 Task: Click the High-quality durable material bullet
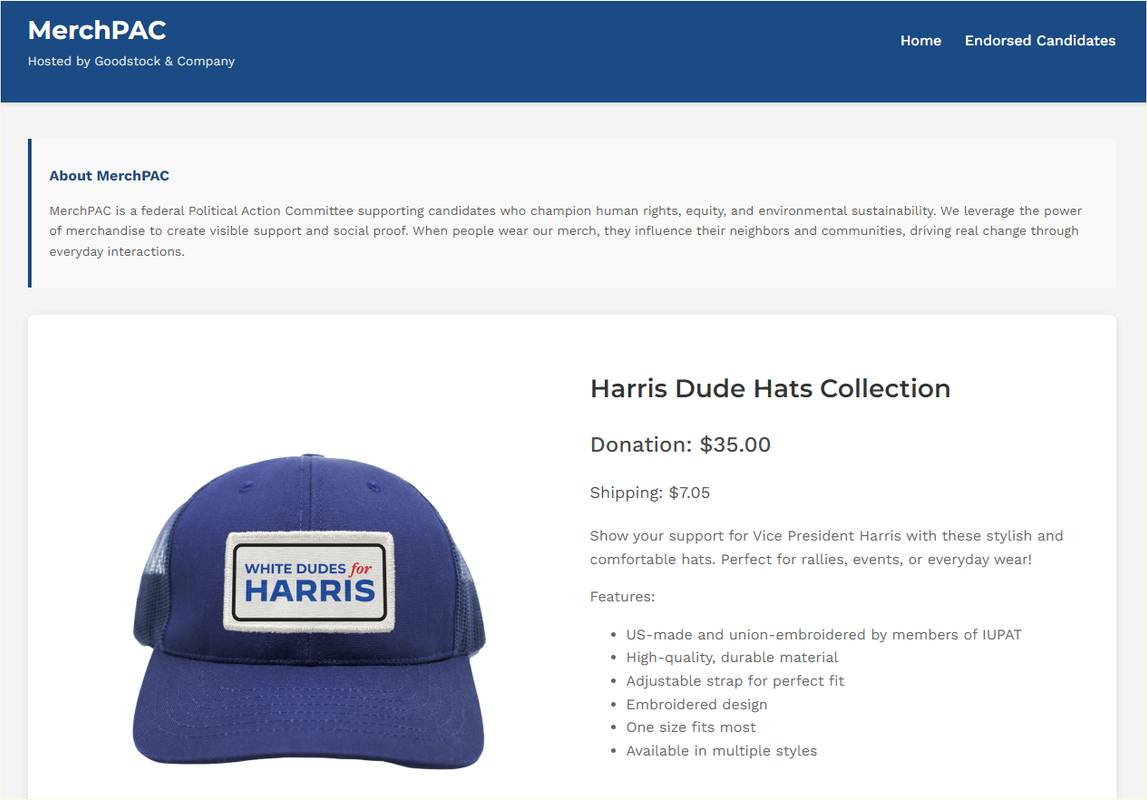pos(732,657)
